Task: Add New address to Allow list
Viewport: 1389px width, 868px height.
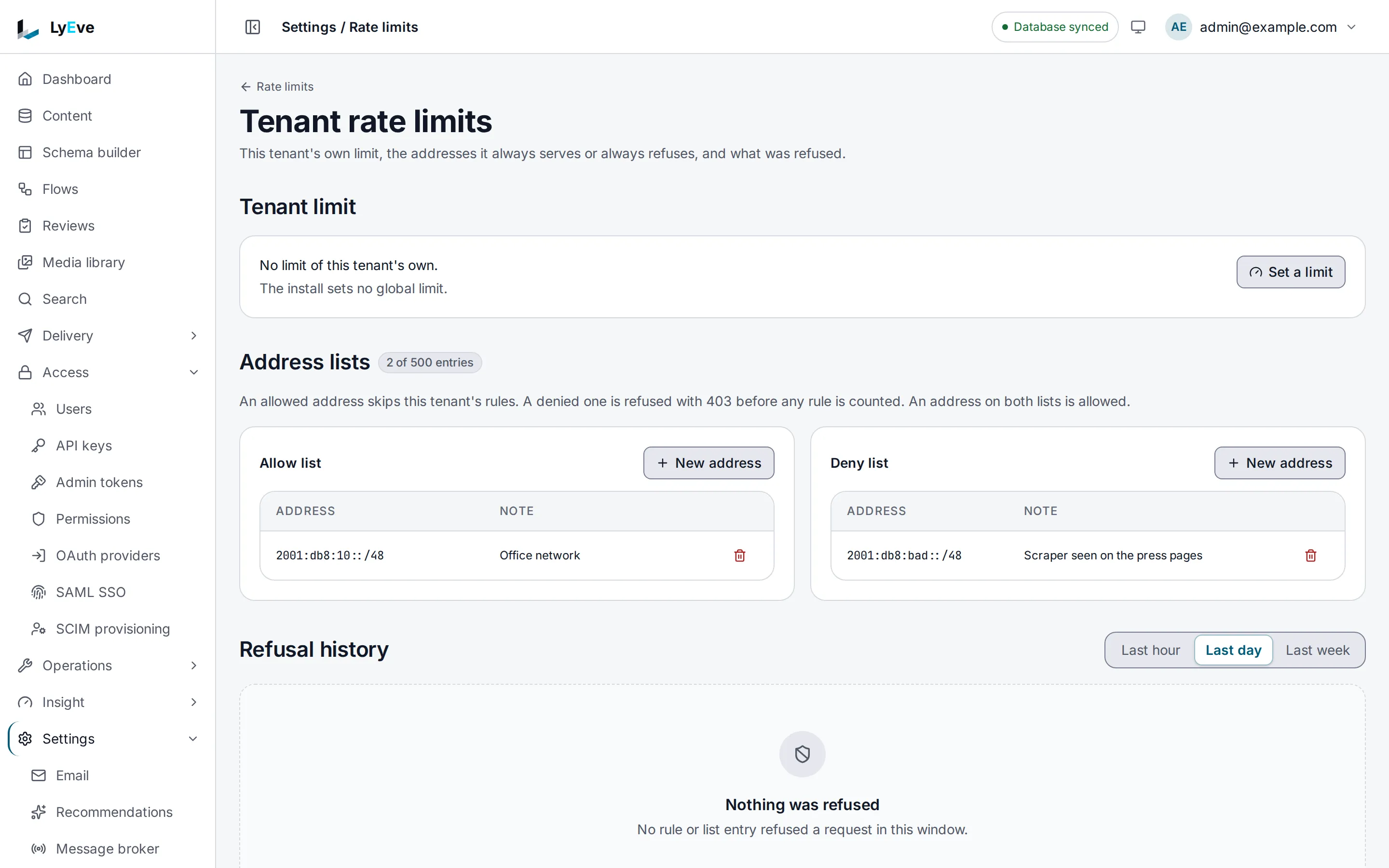Action: click(708, 463)
